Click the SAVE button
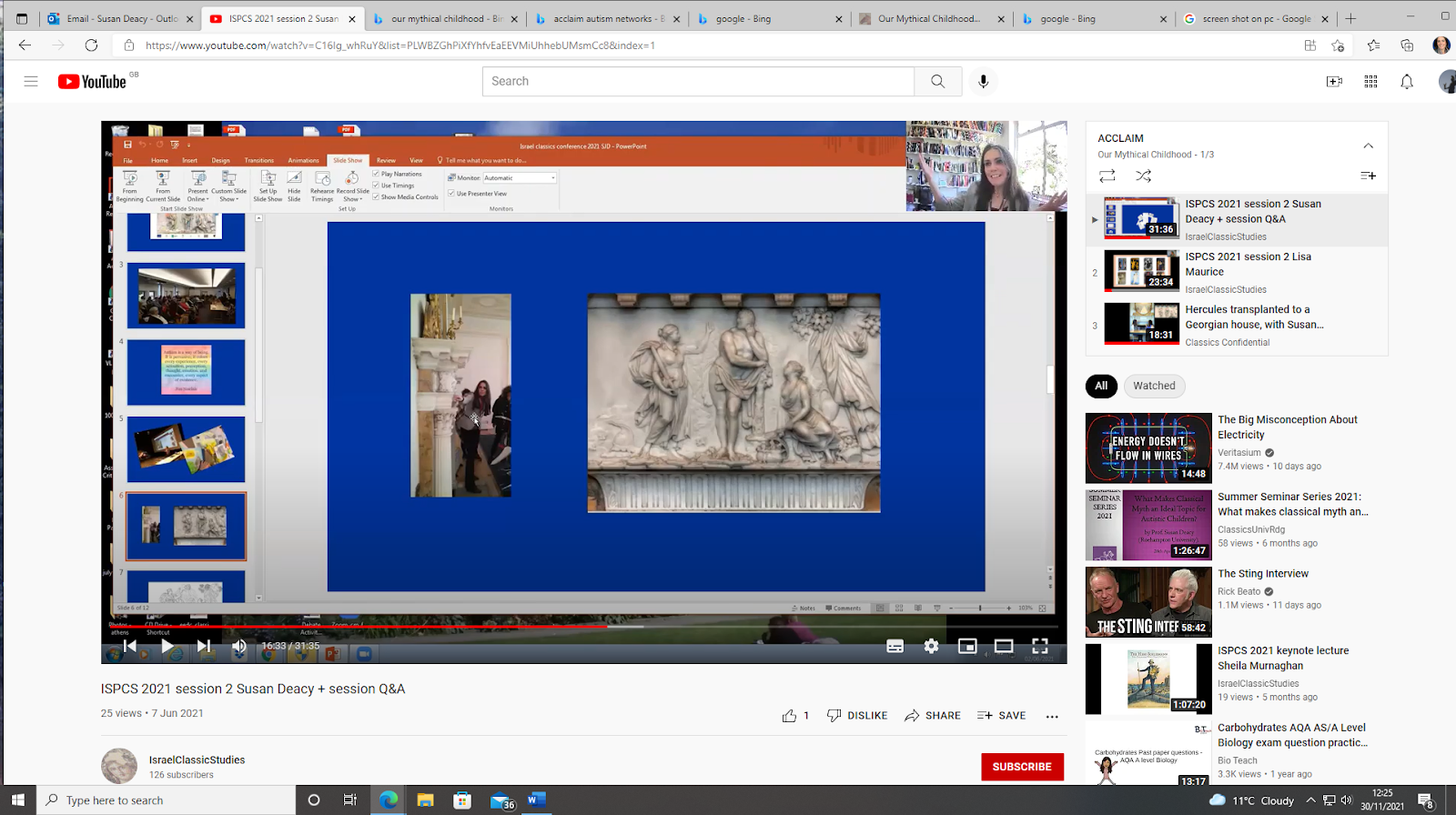The width and height of the screenshot is (1456, 815). pyautogui.click(x=1001, y=716)
